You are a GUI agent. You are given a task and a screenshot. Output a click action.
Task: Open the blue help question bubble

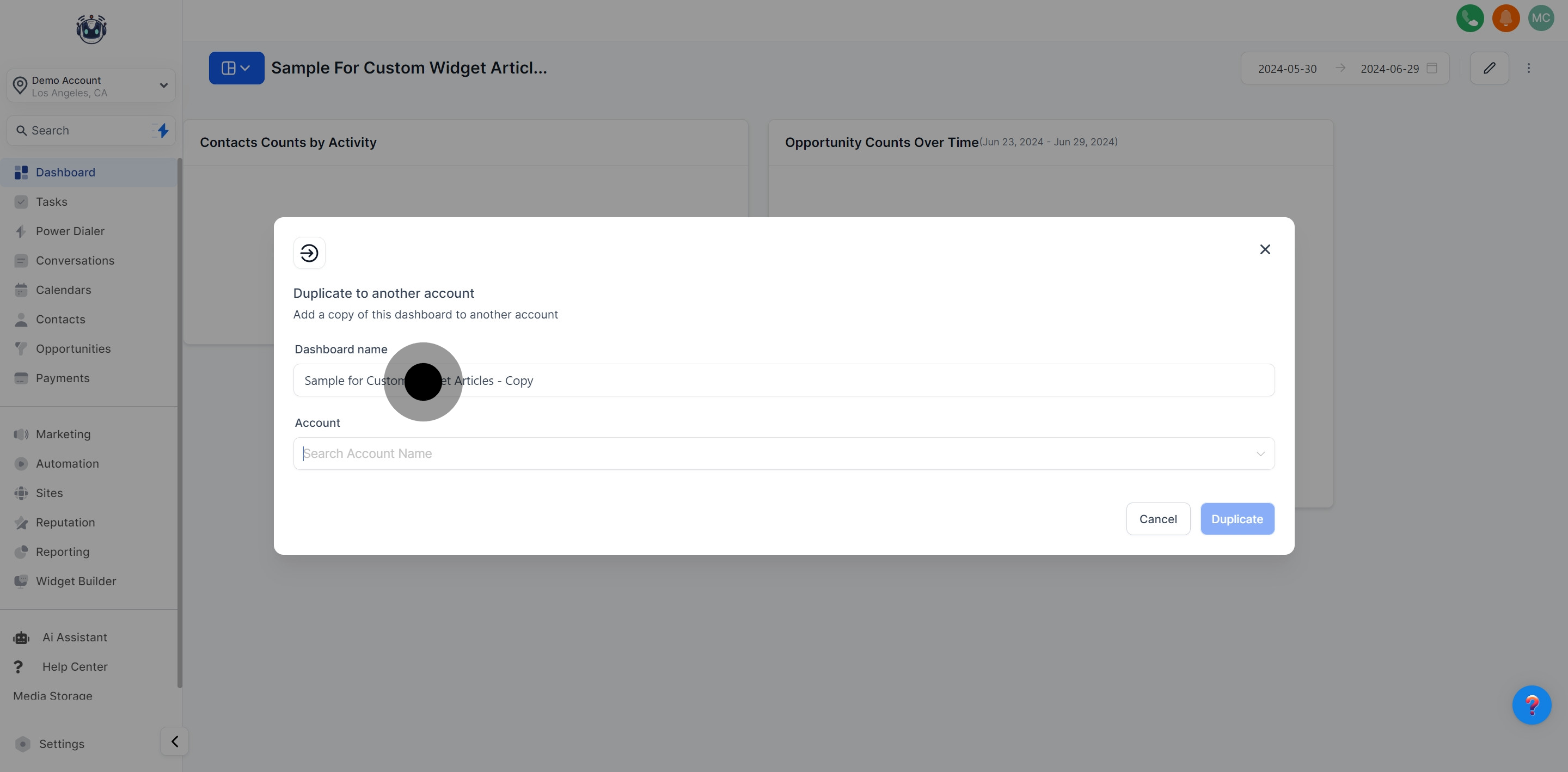coord(1532,705)
